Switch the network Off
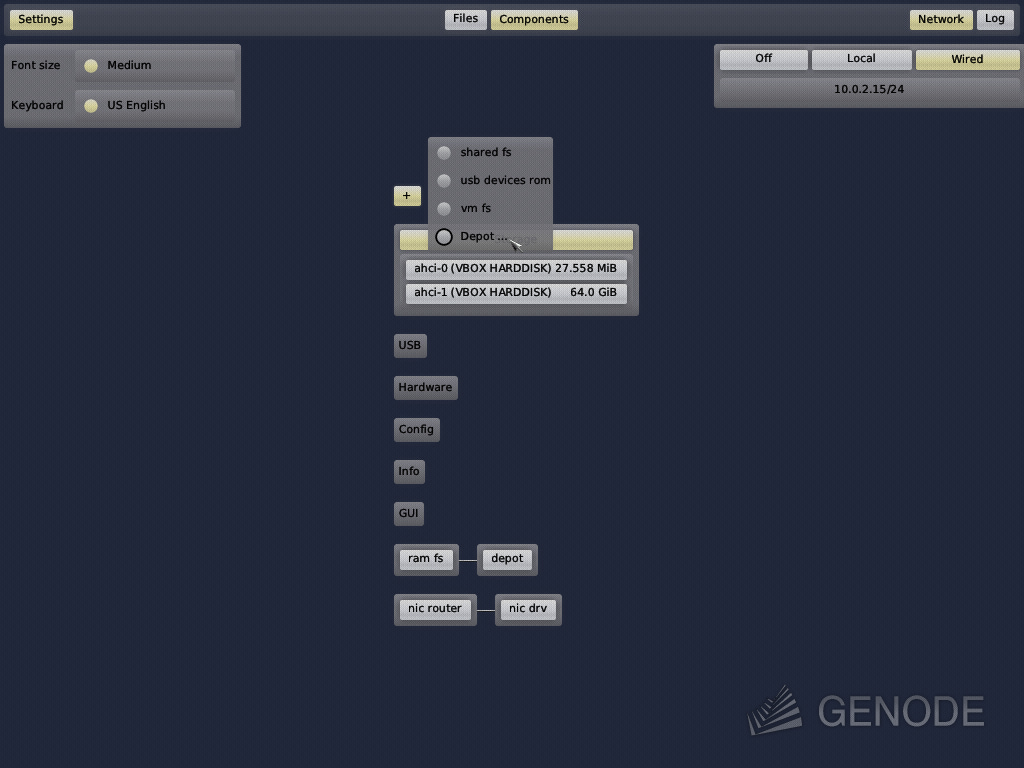Screen dimensions: 1024x768 coord(762,59)
